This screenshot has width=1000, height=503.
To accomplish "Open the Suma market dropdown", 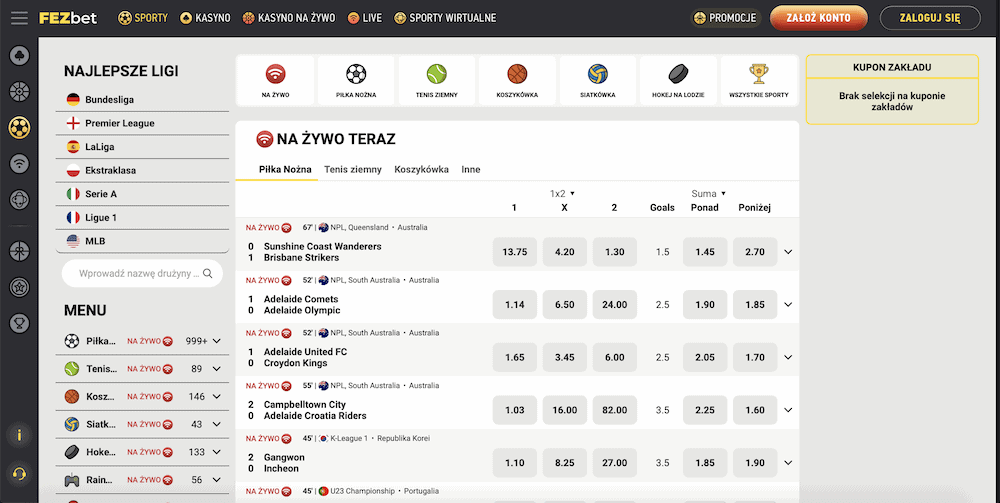I will tap(709, 193).
